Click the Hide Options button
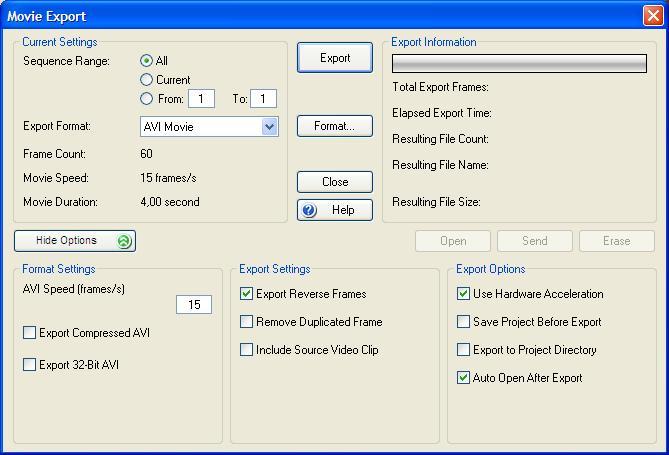 (x=75, y=241)
